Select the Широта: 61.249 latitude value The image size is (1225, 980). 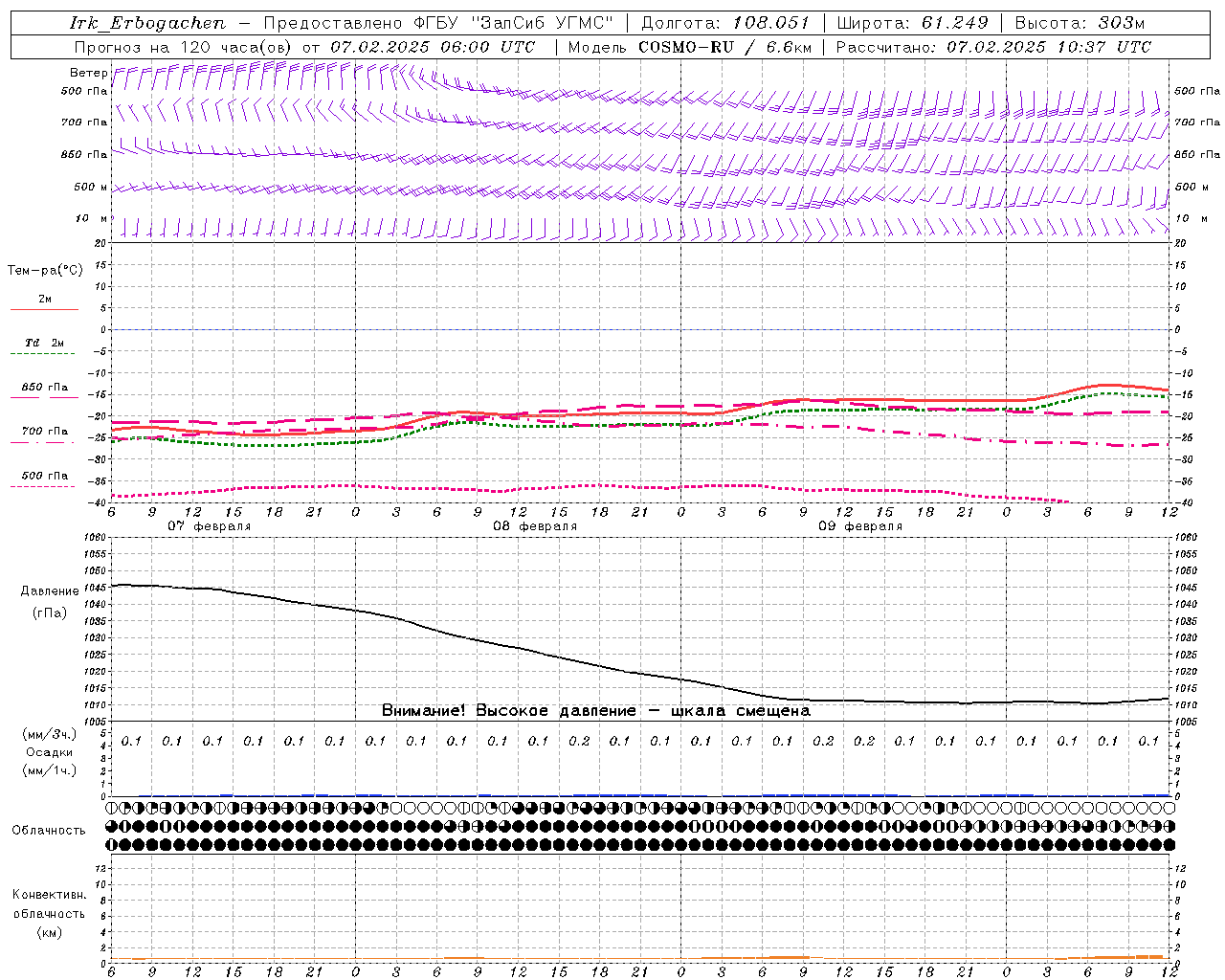pos(912,23)
